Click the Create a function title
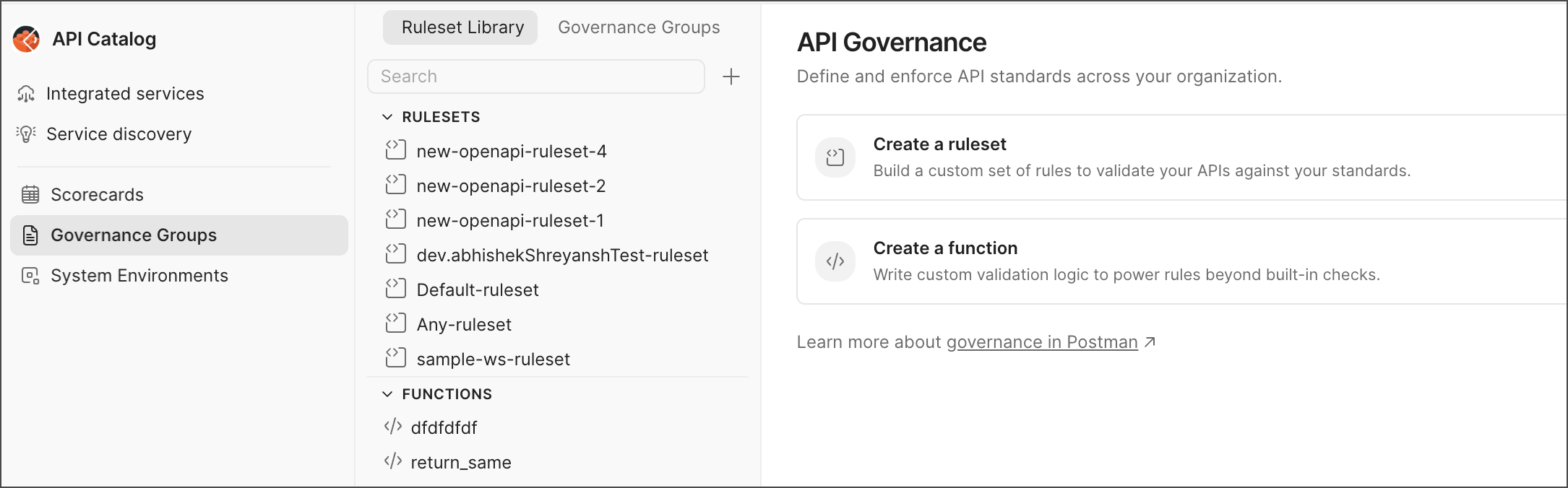The width and height of the screenshot is (1568, 488). pyautogui.click(x=945, y=248)
